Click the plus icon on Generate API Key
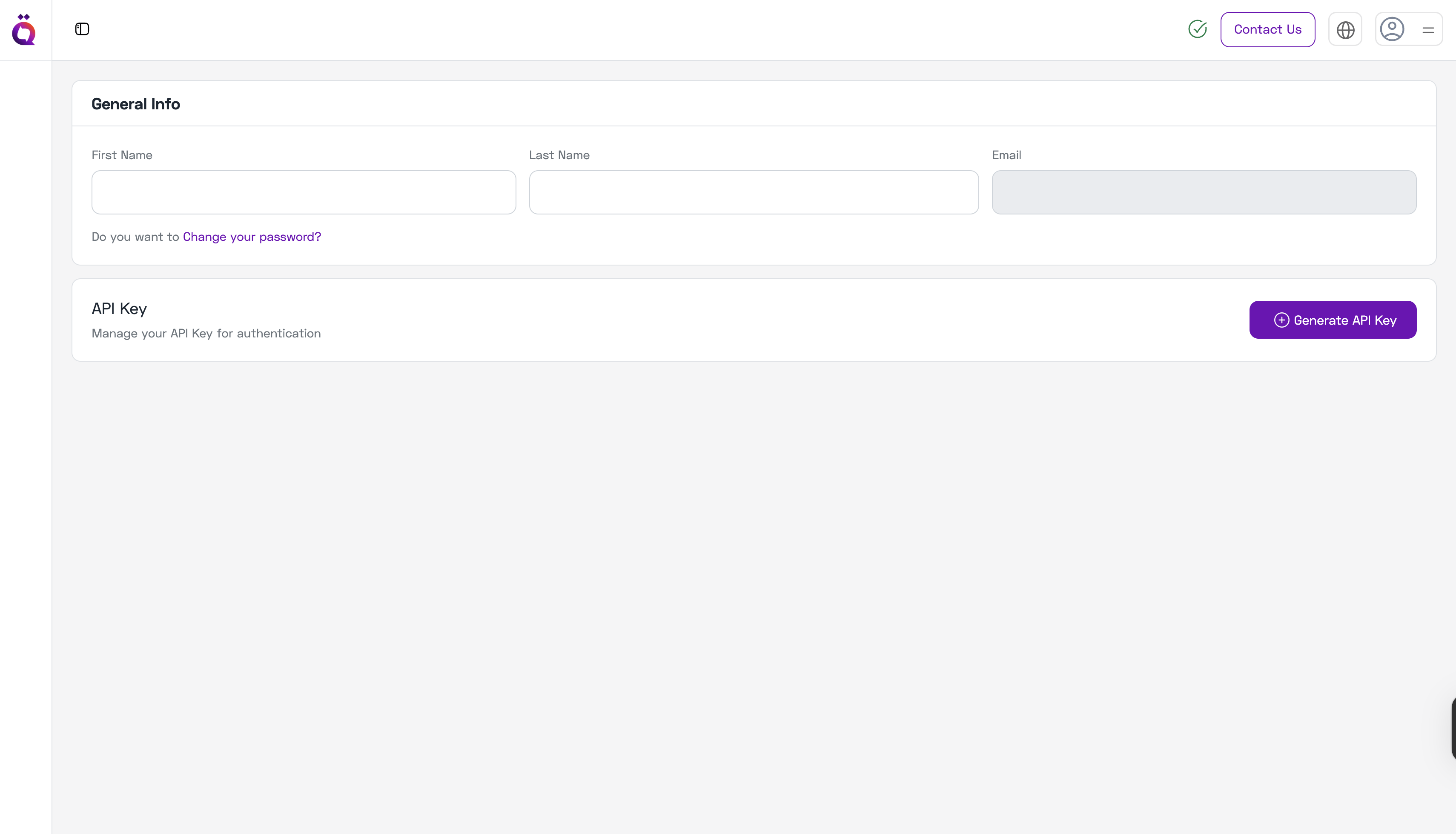This screenshot has height=834, width=1456. click(1282, 320)
